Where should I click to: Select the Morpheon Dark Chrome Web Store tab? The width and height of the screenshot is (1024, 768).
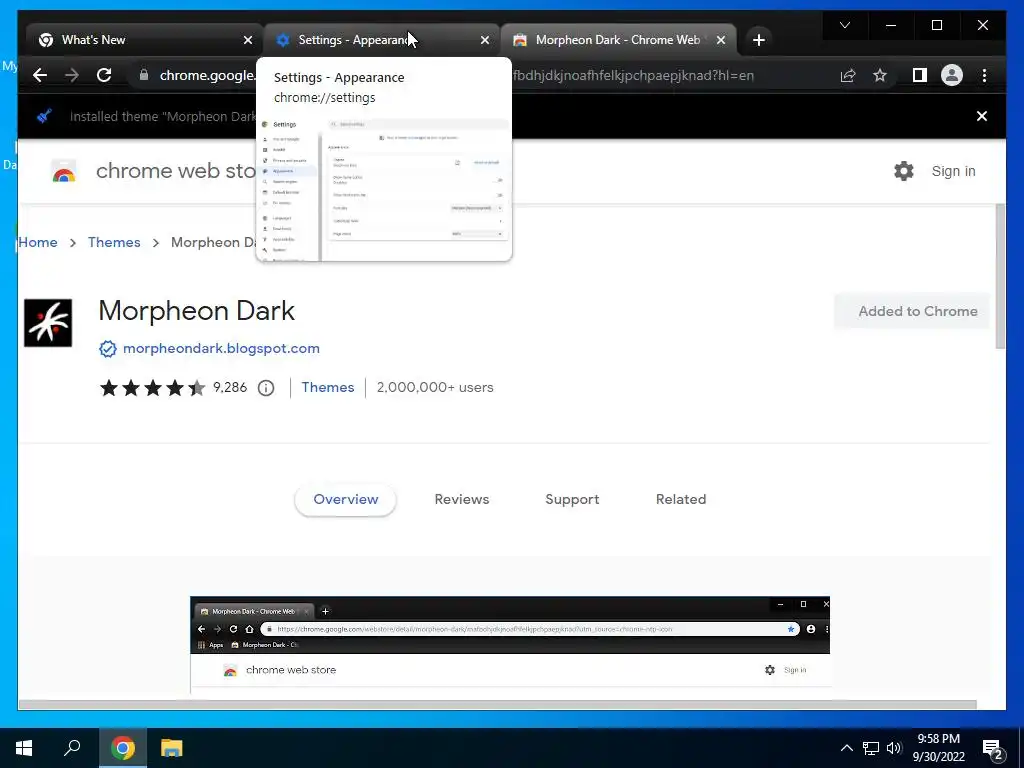618,40
